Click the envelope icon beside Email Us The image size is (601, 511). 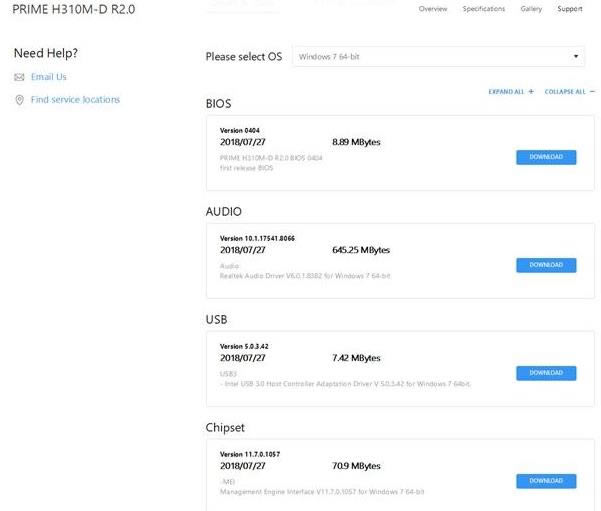19,77
